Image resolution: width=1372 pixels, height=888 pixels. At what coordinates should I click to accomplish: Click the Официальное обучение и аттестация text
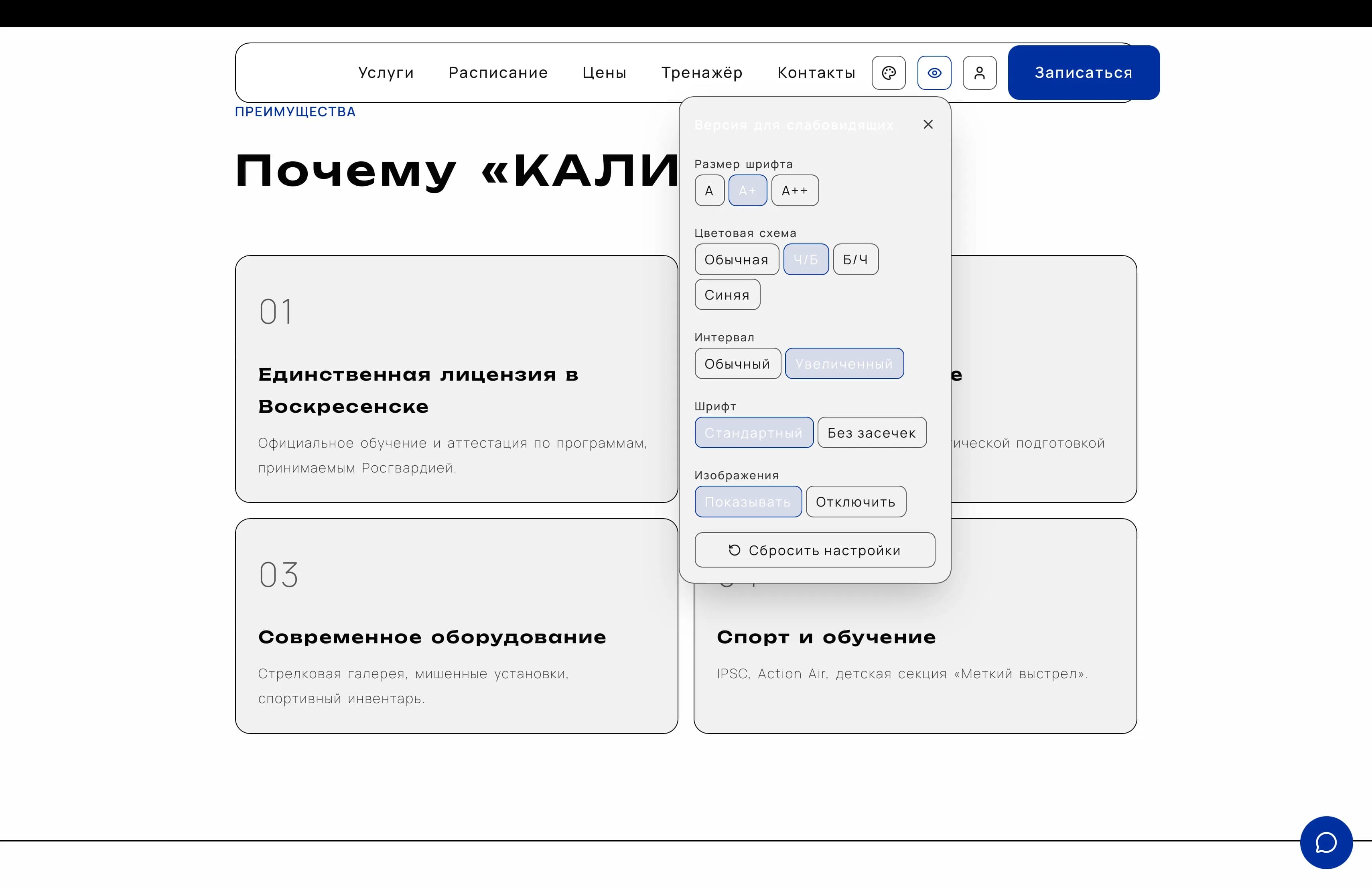coord(453,455)
